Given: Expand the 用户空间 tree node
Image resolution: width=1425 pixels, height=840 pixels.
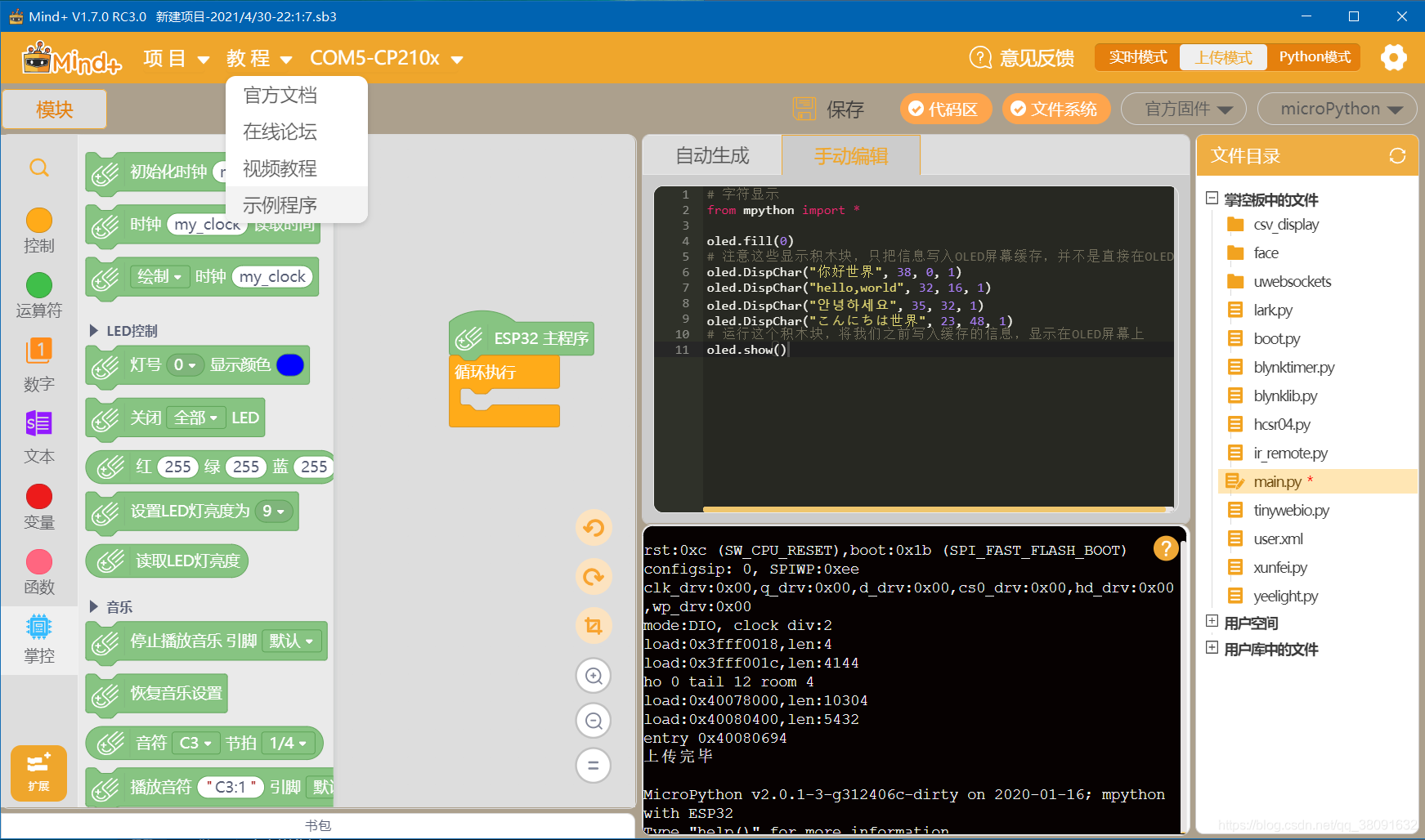Looking at the screenshot, I should coord(1212,622).
